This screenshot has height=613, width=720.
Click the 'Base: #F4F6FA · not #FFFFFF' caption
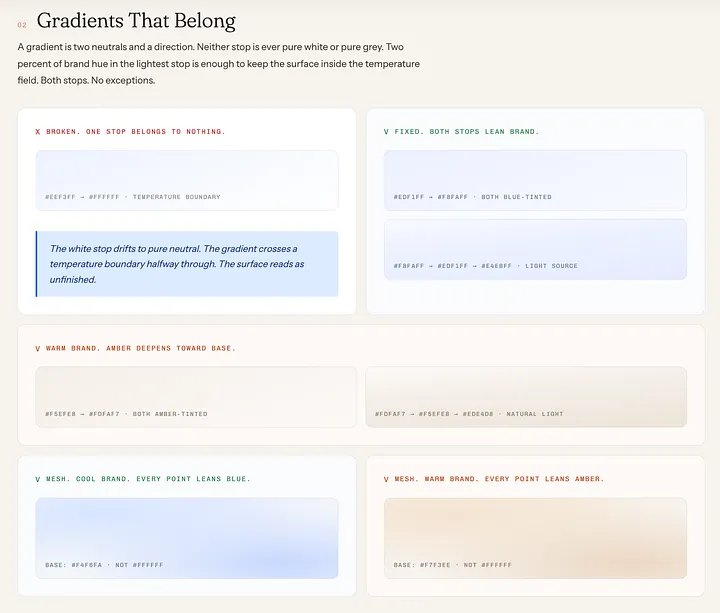(104, 565)
